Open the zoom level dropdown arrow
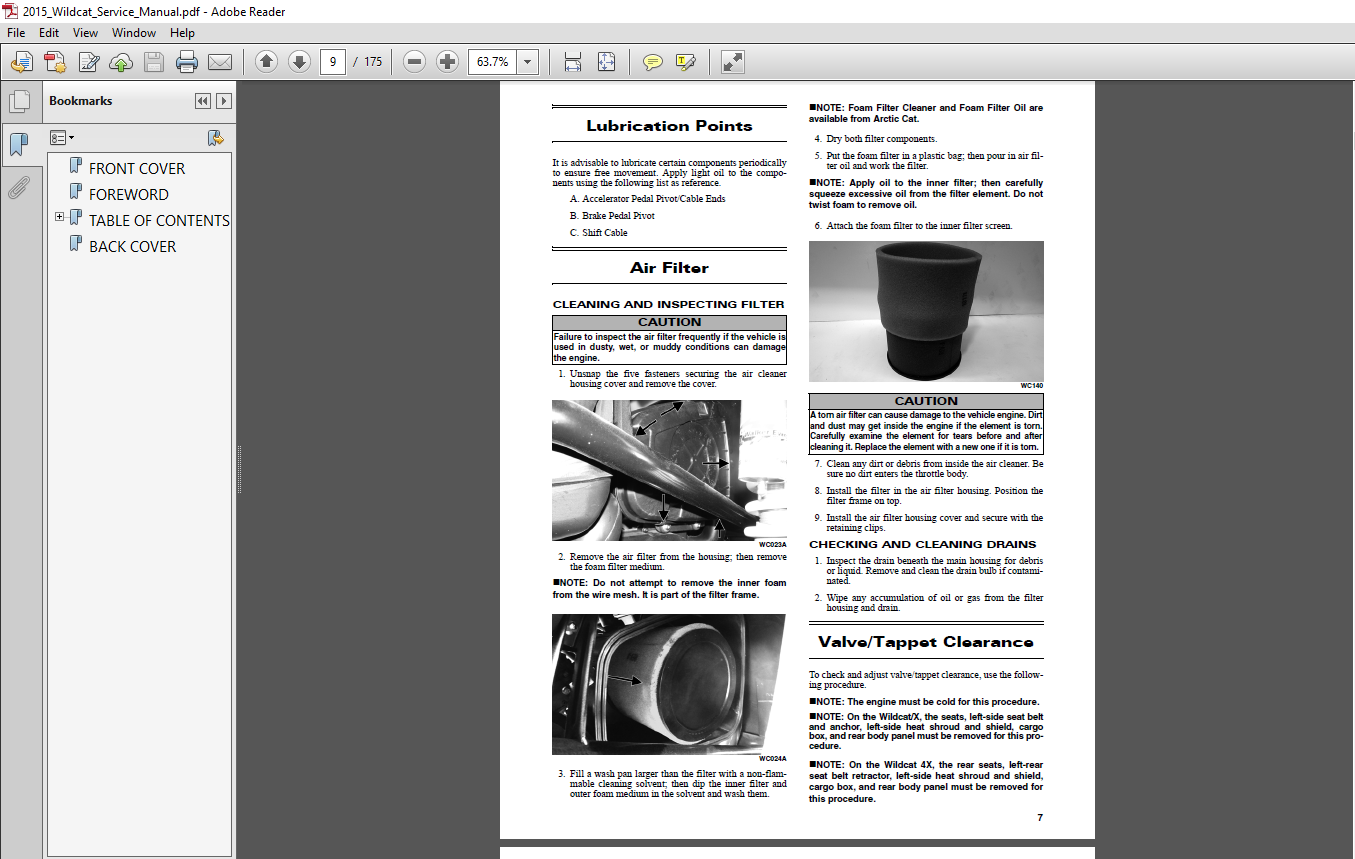Screen dimensions: 1355x859 528,62
